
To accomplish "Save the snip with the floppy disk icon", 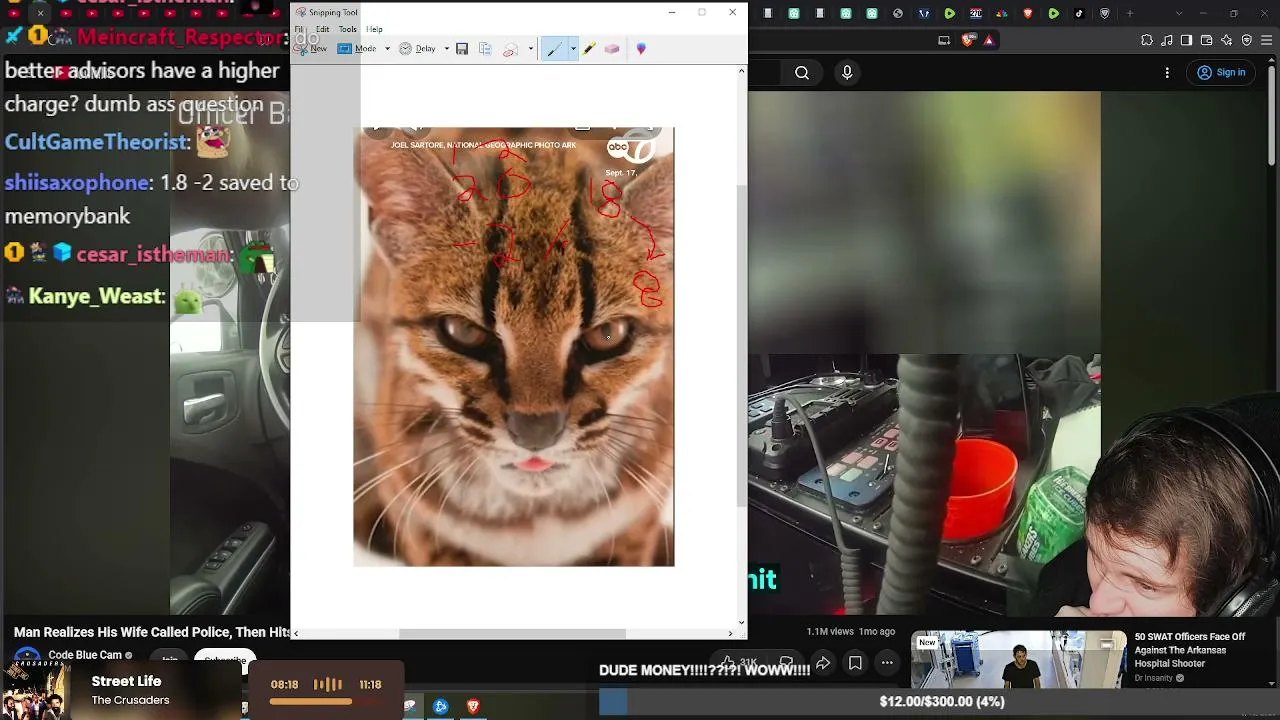I will 462,49.
